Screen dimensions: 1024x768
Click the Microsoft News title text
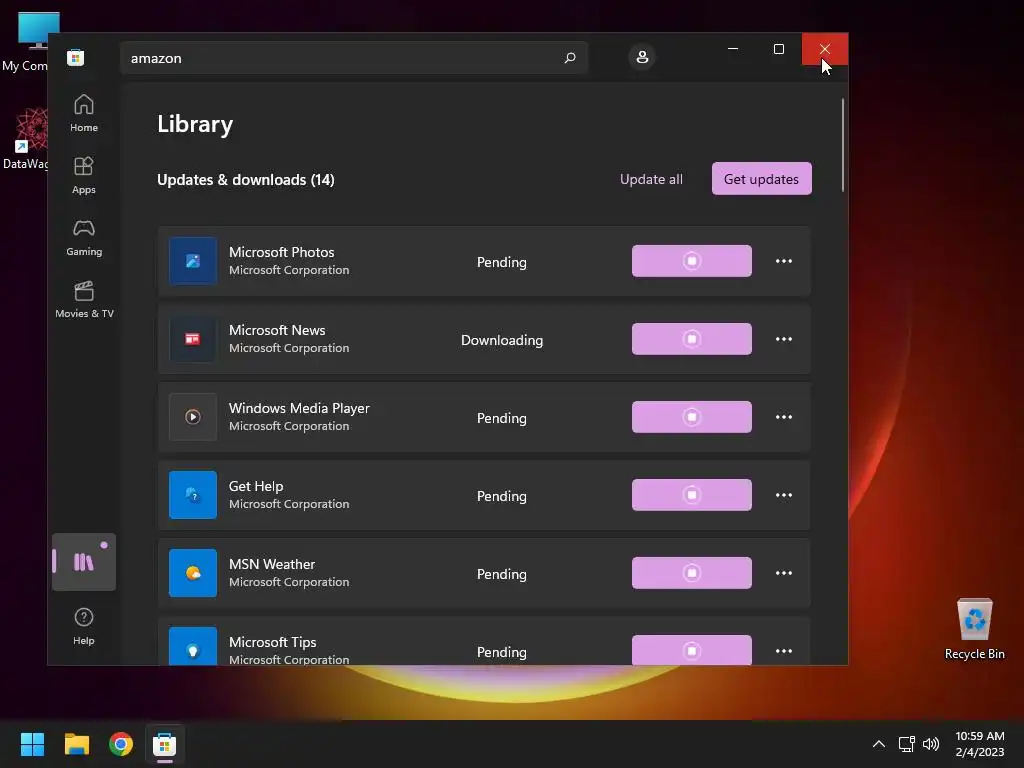[277, 330]
